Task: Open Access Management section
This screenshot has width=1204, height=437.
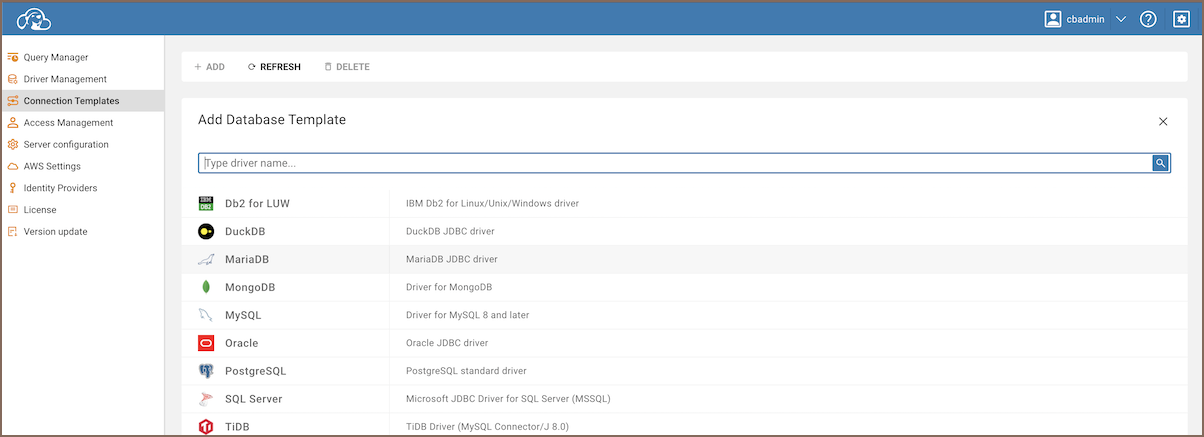Action: 68,123
